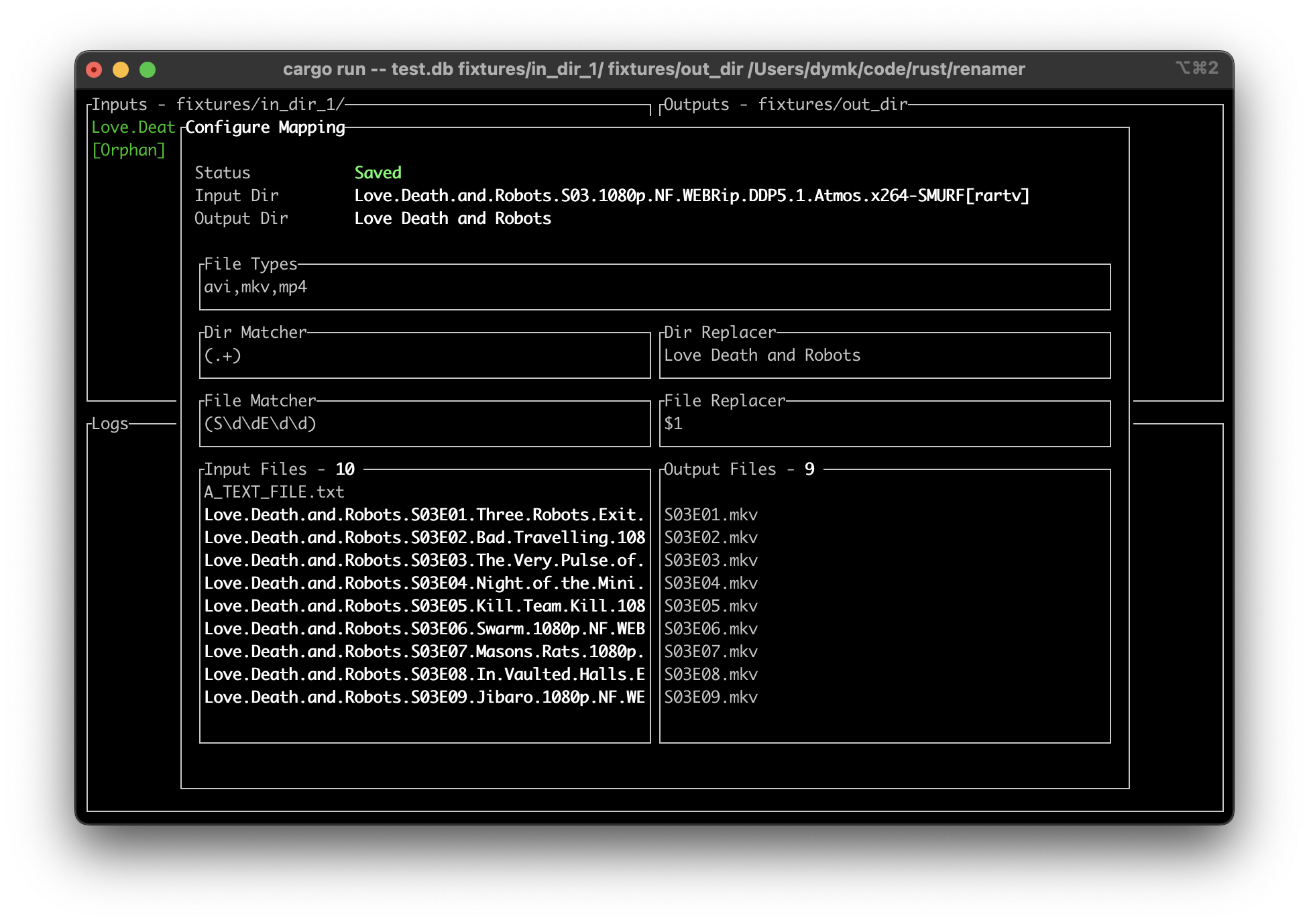Select the [Orphan] entry in Inputs

pyautogui.click(x=129, y=150)
